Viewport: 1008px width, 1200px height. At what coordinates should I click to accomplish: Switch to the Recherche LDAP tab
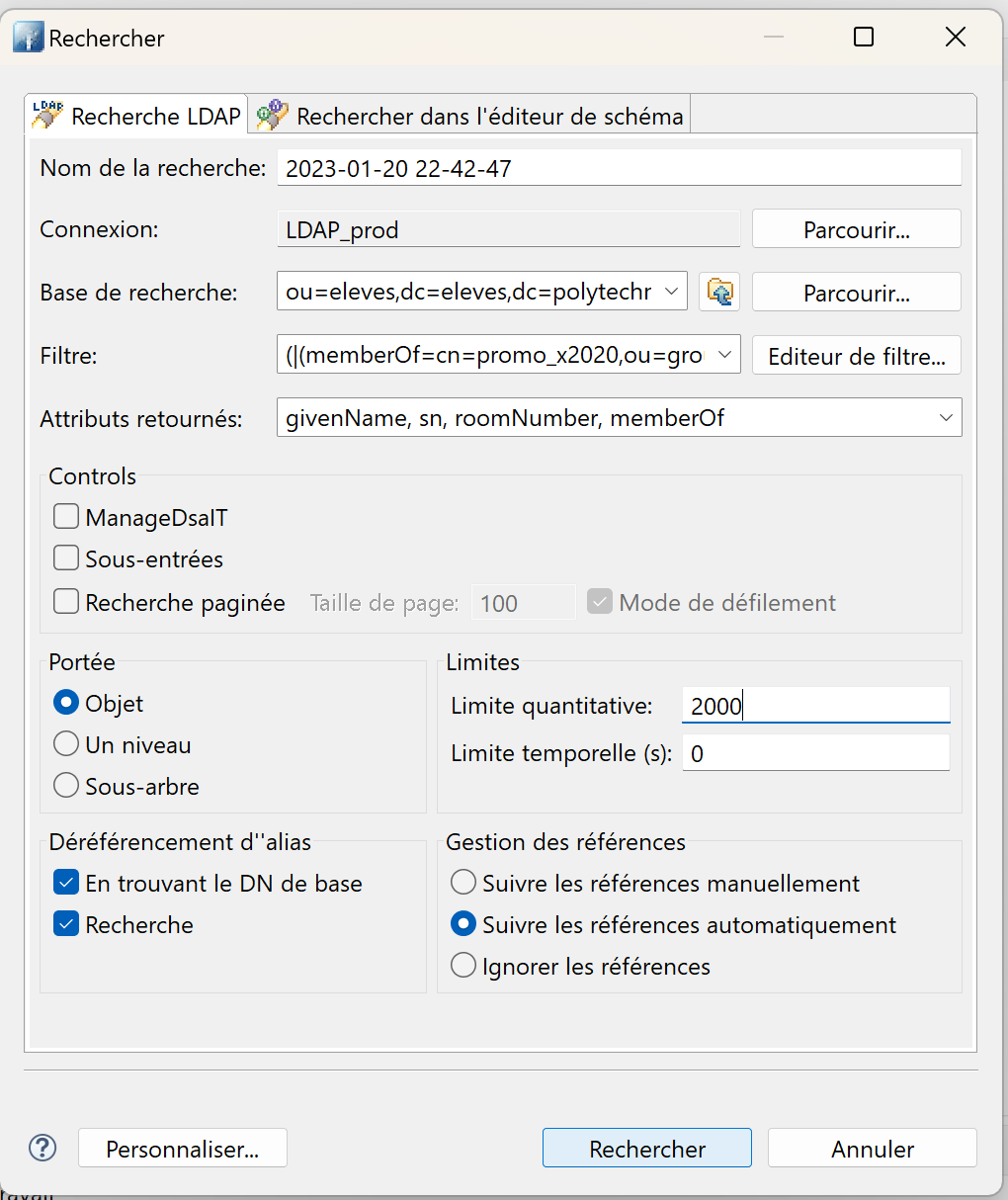[x=137, y=116]
